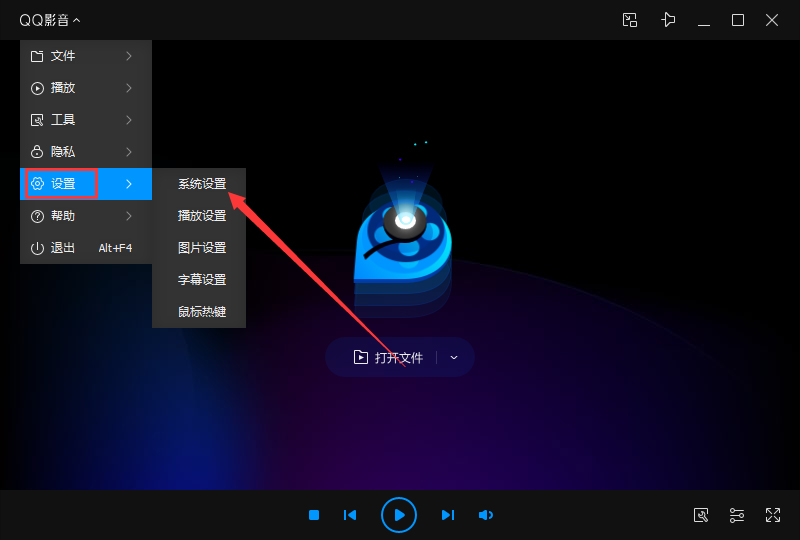This screenshot has width=800, height=540.
Task: Expand the 隐私 submenu arrow
Action: click(x=129, y=152)
